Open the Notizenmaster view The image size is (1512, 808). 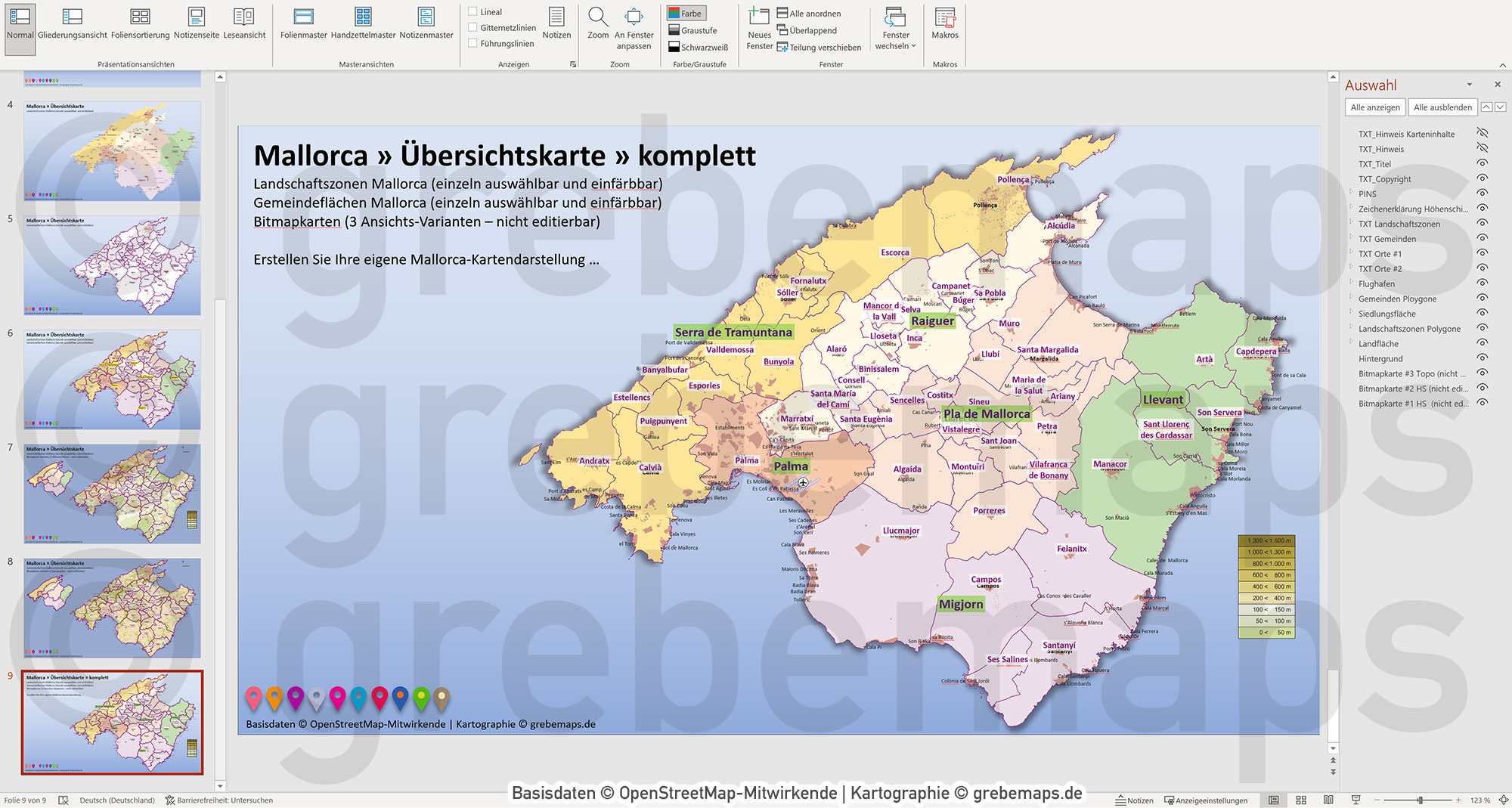coord(426,23)
